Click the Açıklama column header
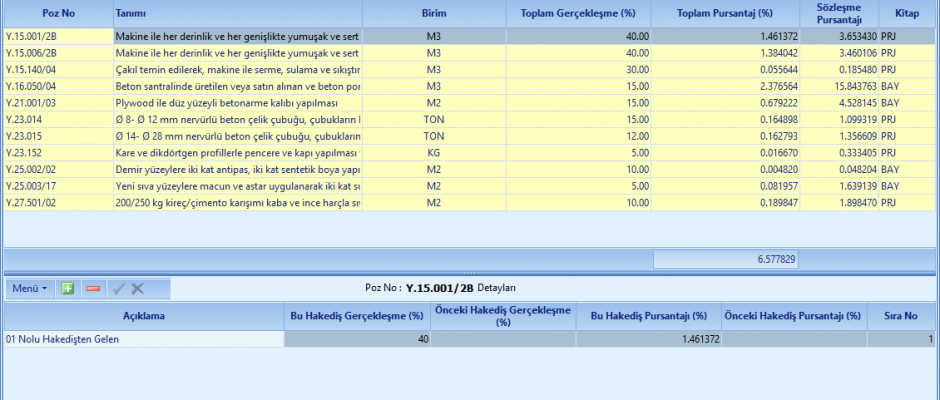Screen dimensions: 940x400 click(x=143, y=316)
